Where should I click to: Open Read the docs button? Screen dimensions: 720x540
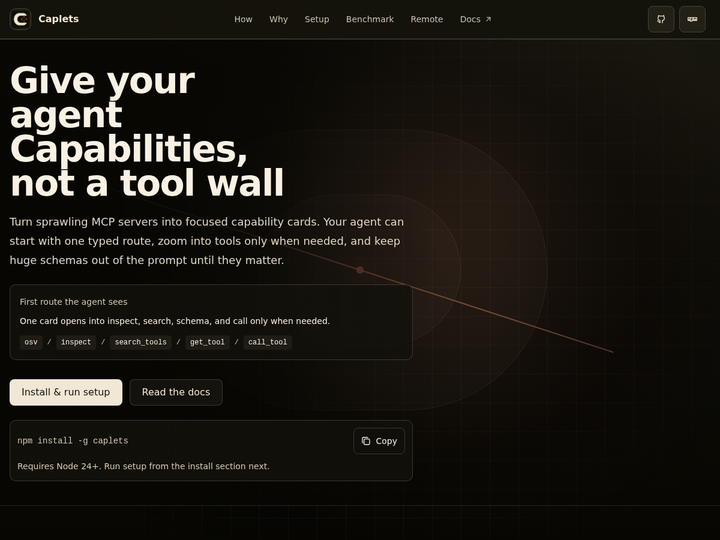[176, 392]
